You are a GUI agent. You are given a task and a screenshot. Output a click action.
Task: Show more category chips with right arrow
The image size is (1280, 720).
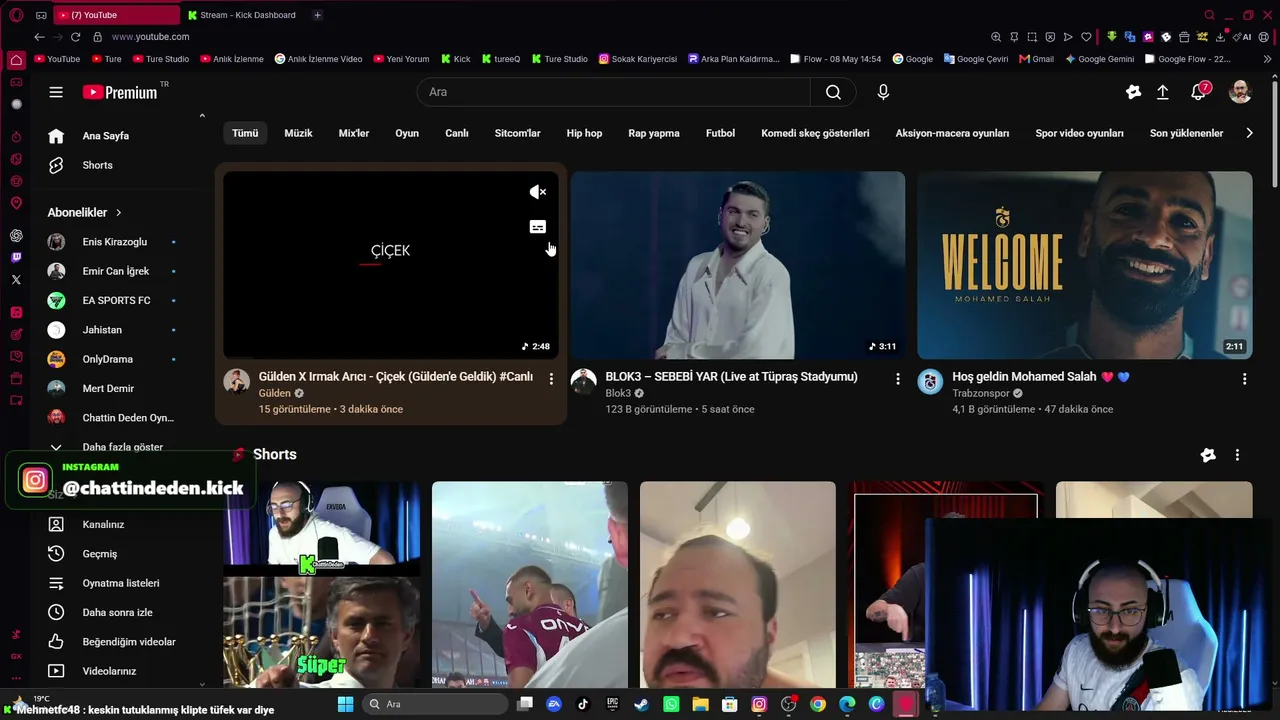(x=1249, y=133)
